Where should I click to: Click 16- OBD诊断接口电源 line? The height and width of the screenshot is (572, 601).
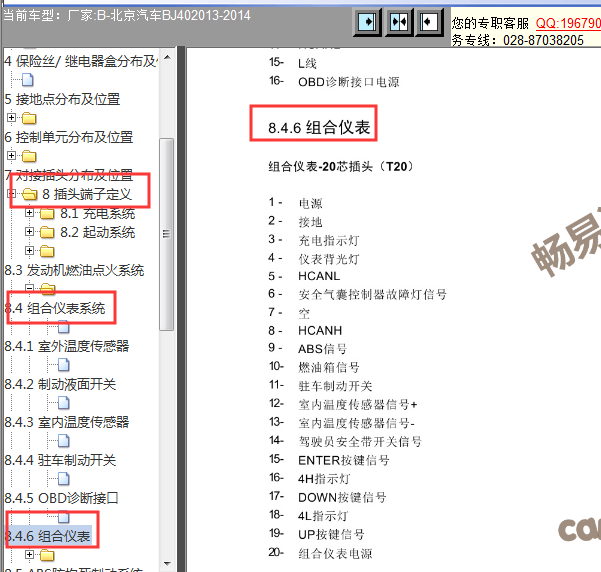pos(334,82)
